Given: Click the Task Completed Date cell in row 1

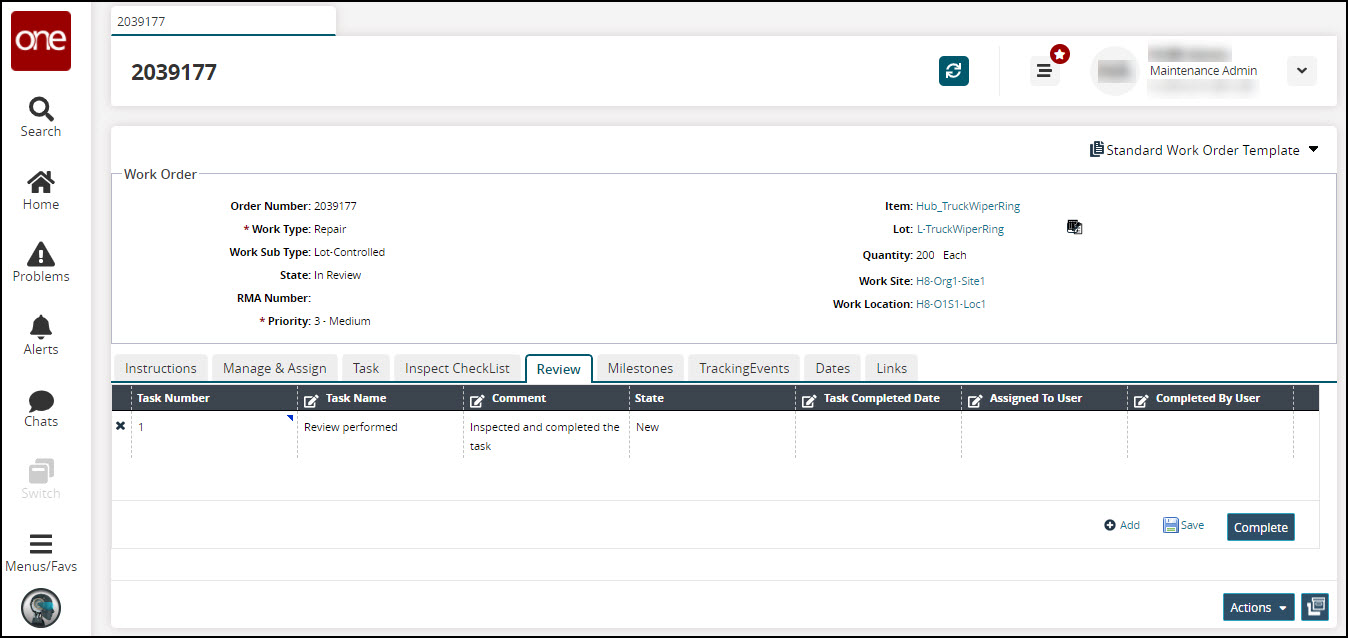Looking at the screenshot, I should (878, 435).
